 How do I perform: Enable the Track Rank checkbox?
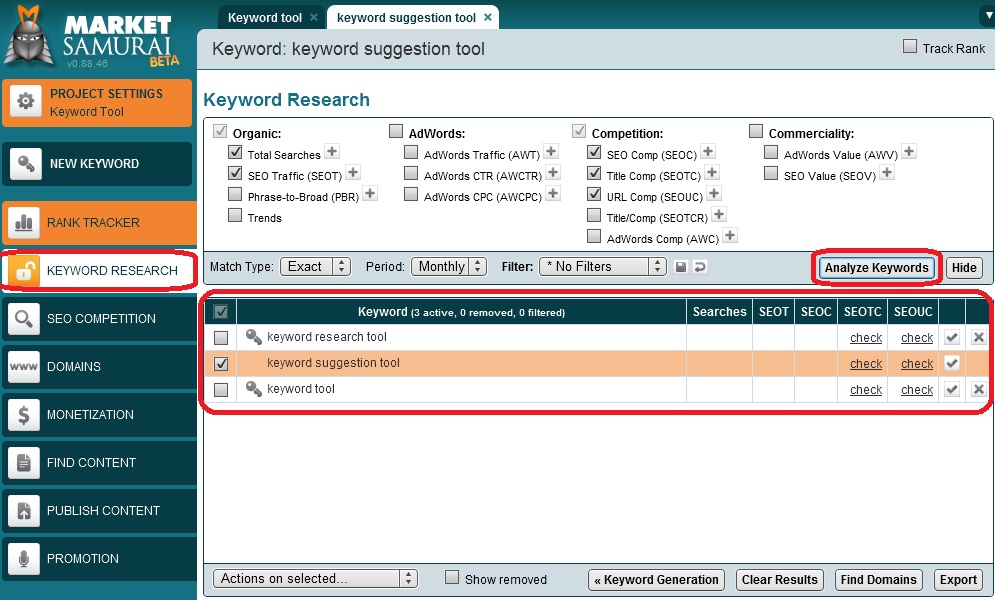(910, 46)
